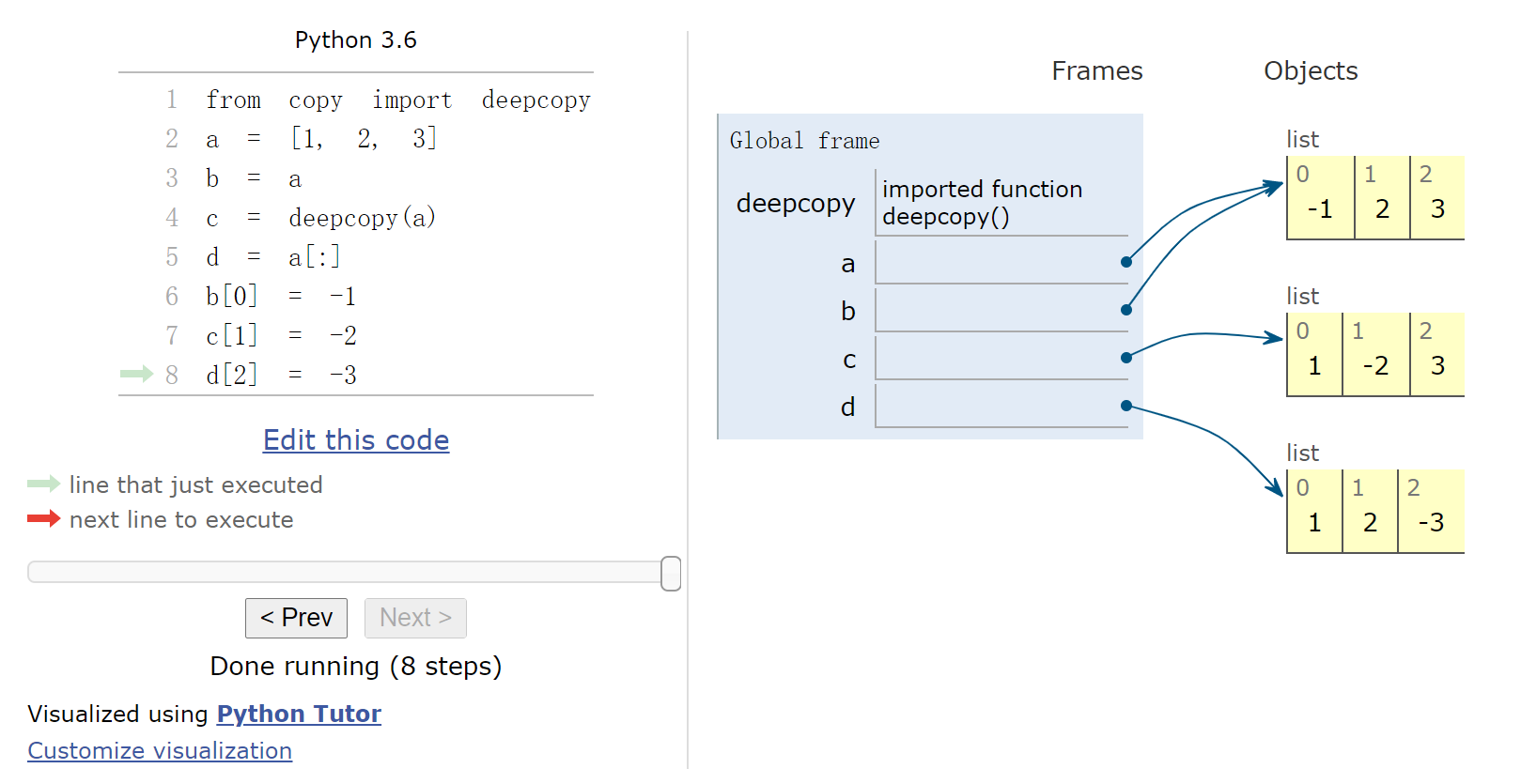Click the 'Global frame' header label
The image size is (1521, 784).
pyautogui.click(x=804, y=141)
